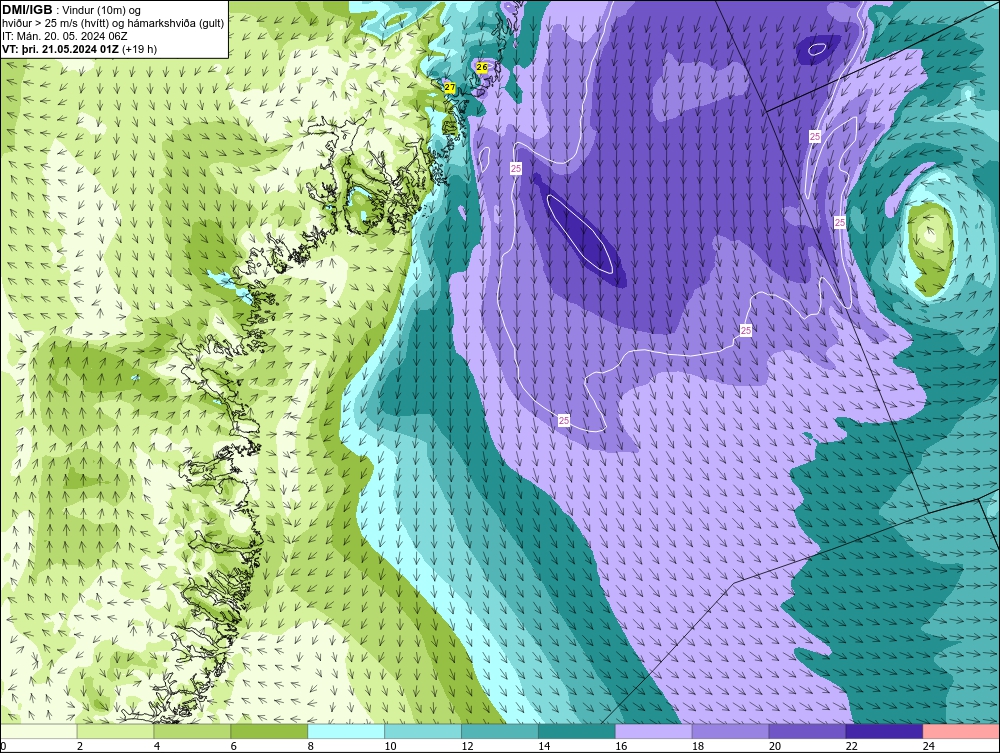Image resolution: width=1000 pixels, height=753 pixels.
Task: Click the legend scale number 2
Action: [x=80, y=746]
